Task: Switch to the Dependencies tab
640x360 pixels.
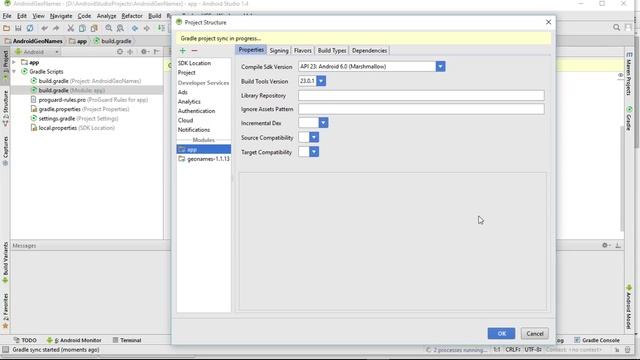Action: coord(369,51)
